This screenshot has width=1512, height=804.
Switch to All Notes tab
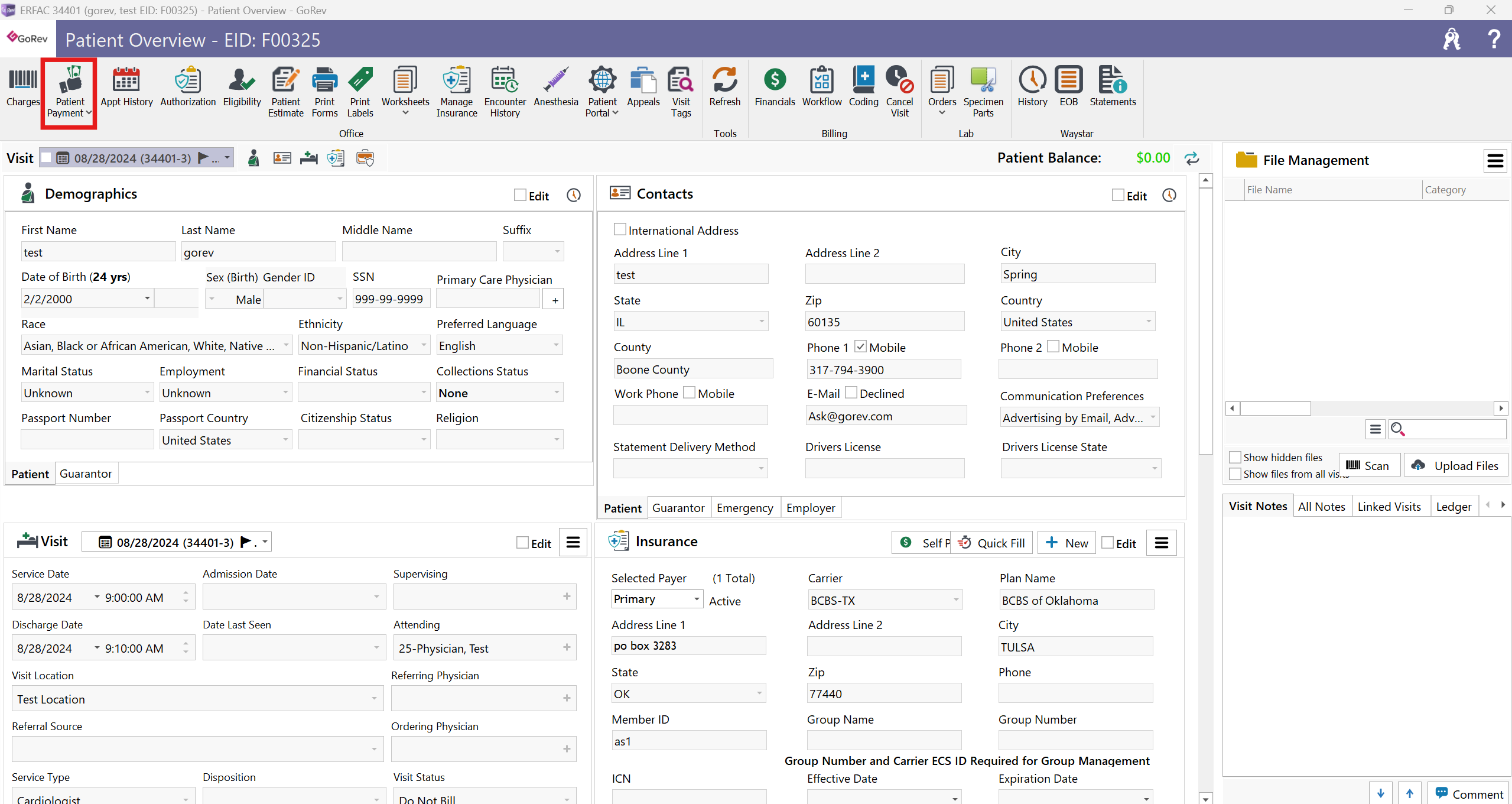pyautogui.click(x=1321, y=507)
